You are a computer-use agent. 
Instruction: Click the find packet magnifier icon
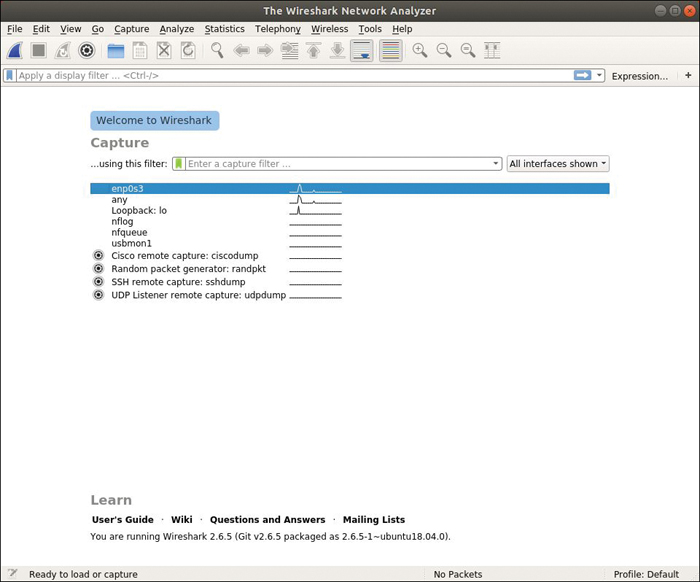(x=217, y=50)
